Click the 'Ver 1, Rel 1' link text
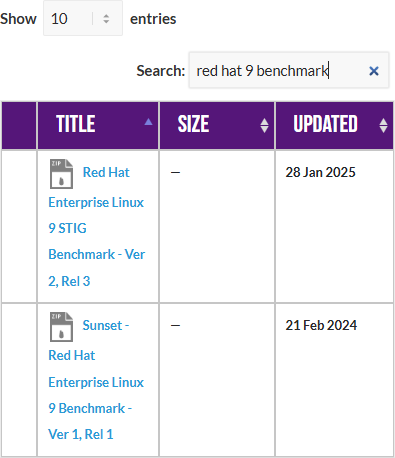The image size is (395, 458). coord(81,434)
